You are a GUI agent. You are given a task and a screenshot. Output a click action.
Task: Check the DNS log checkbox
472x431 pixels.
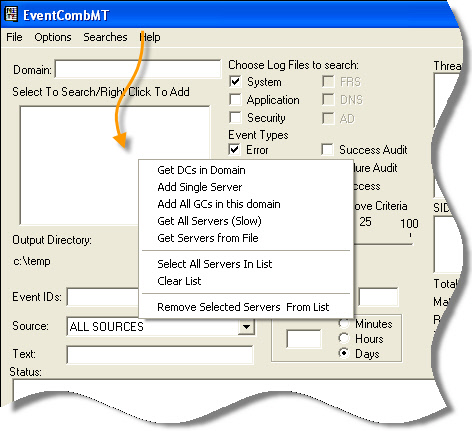tap(328, 100)
